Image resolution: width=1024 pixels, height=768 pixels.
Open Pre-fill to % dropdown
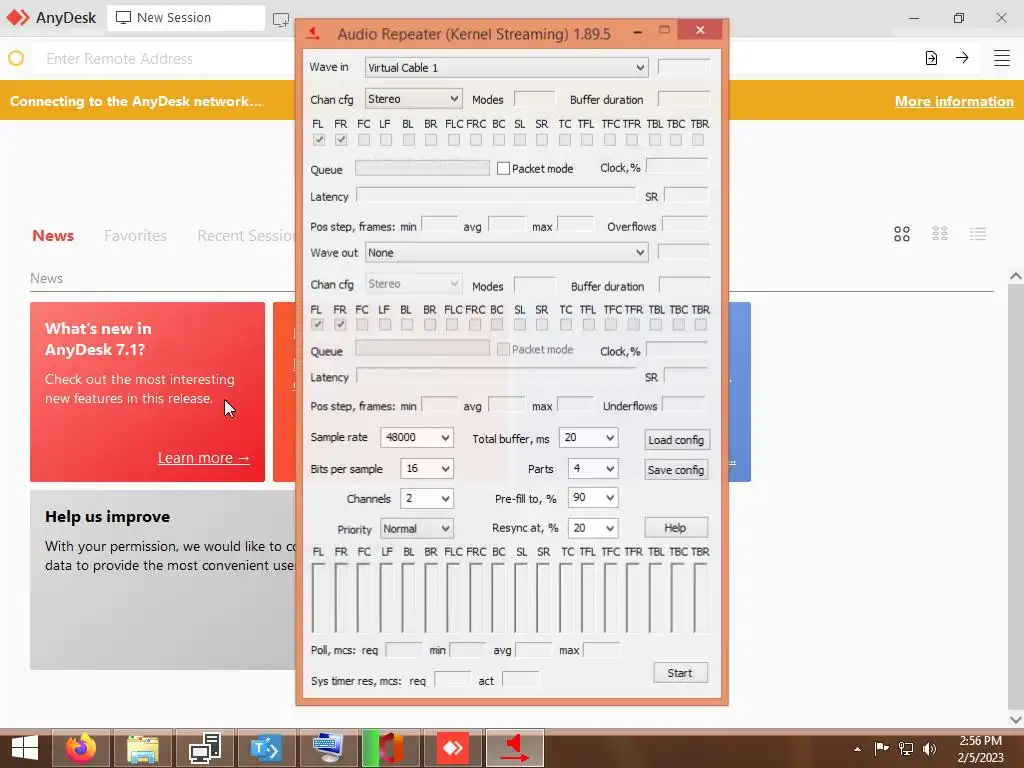[593, 498]
